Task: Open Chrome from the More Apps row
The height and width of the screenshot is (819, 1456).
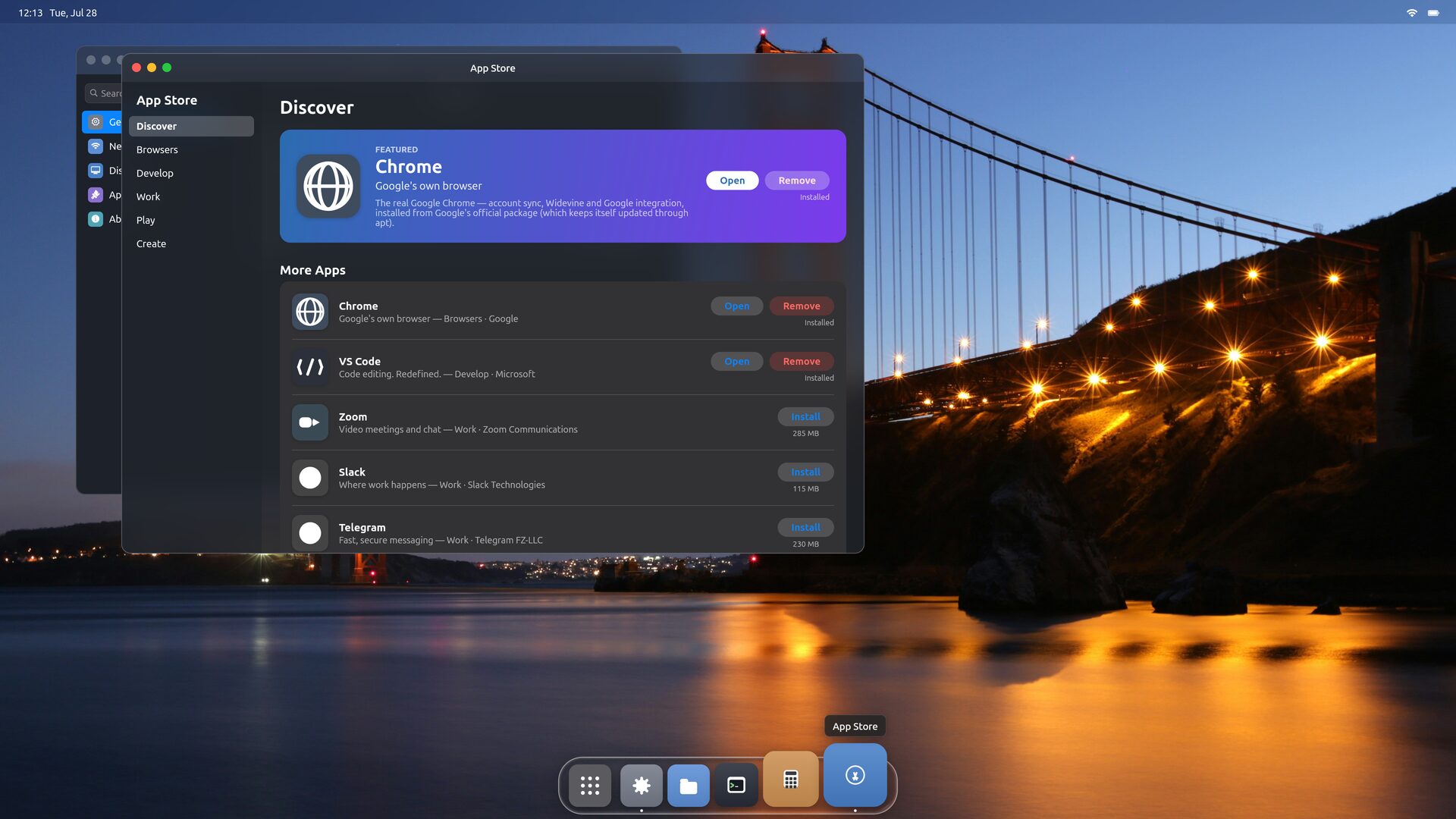Action: click(736, 306)
